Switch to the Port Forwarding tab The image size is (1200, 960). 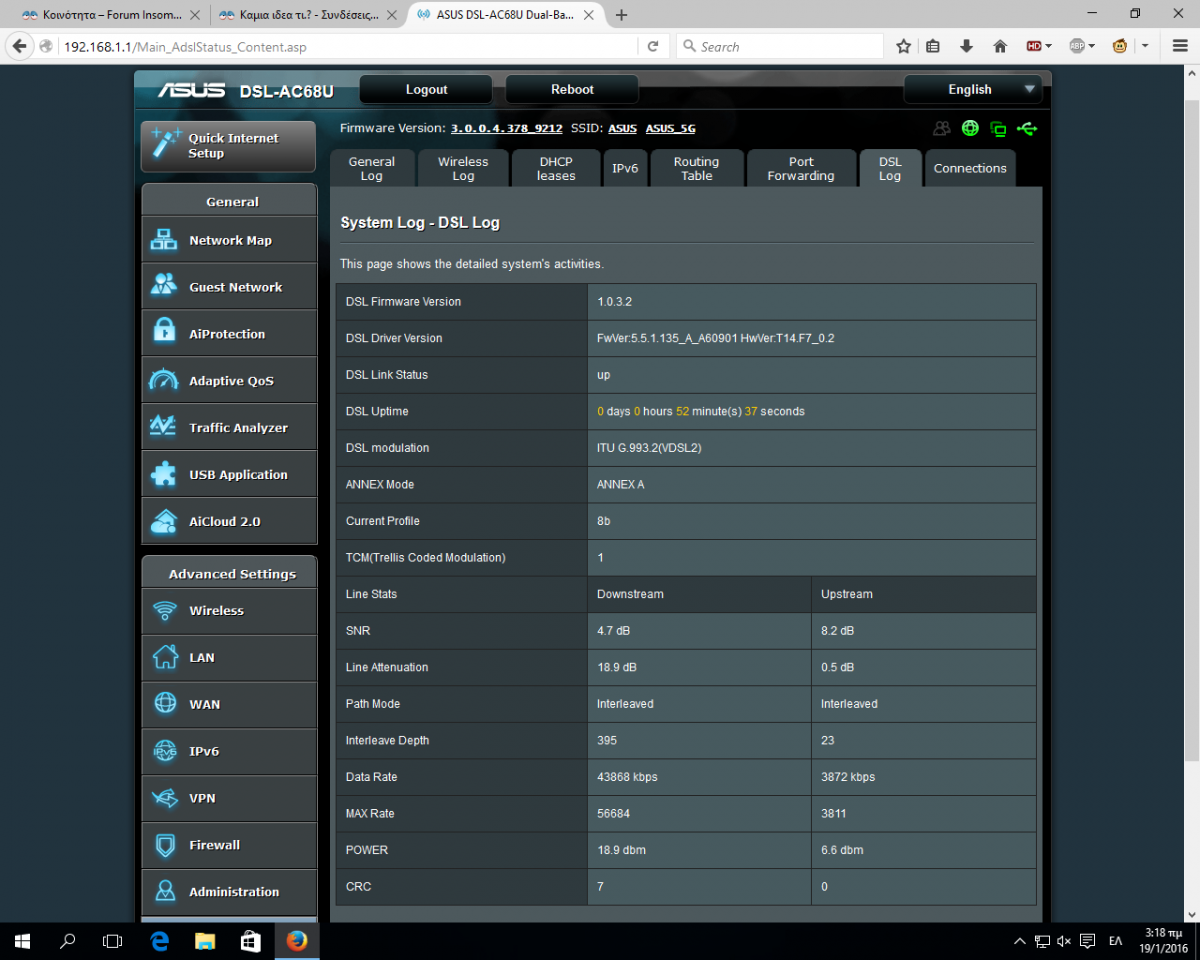point(800,168)
